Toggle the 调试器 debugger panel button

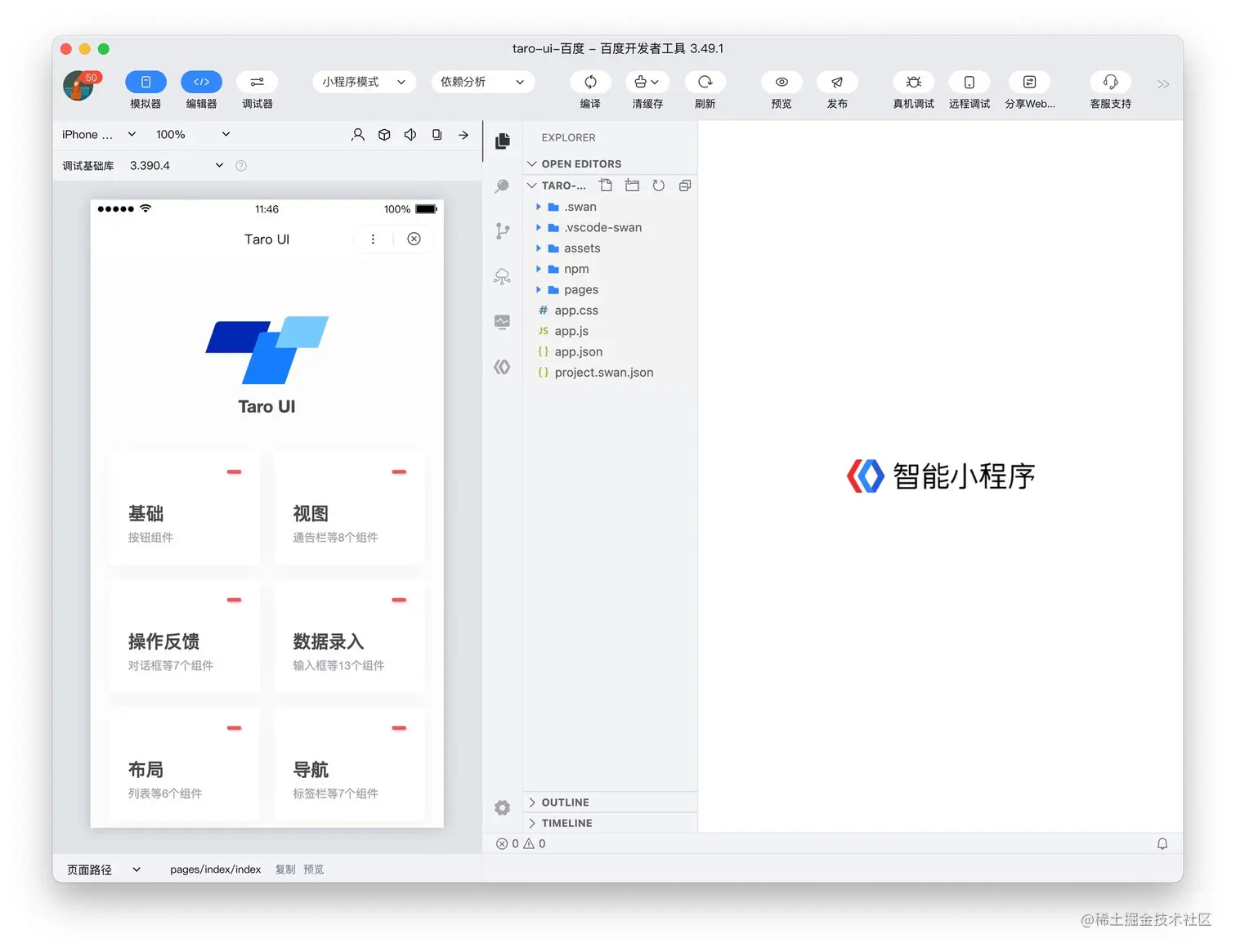pos(257,82)
